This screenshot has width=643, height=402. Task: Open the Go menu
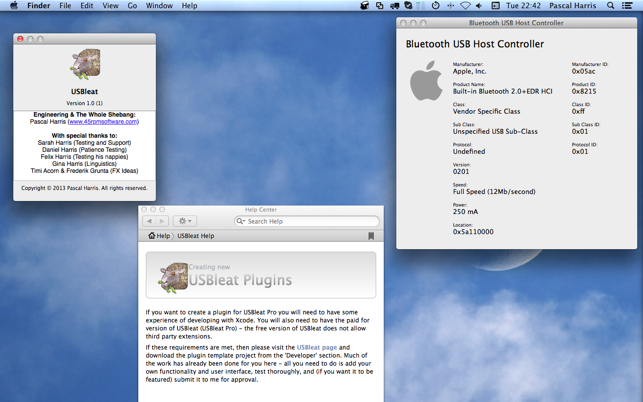[132, 6]
